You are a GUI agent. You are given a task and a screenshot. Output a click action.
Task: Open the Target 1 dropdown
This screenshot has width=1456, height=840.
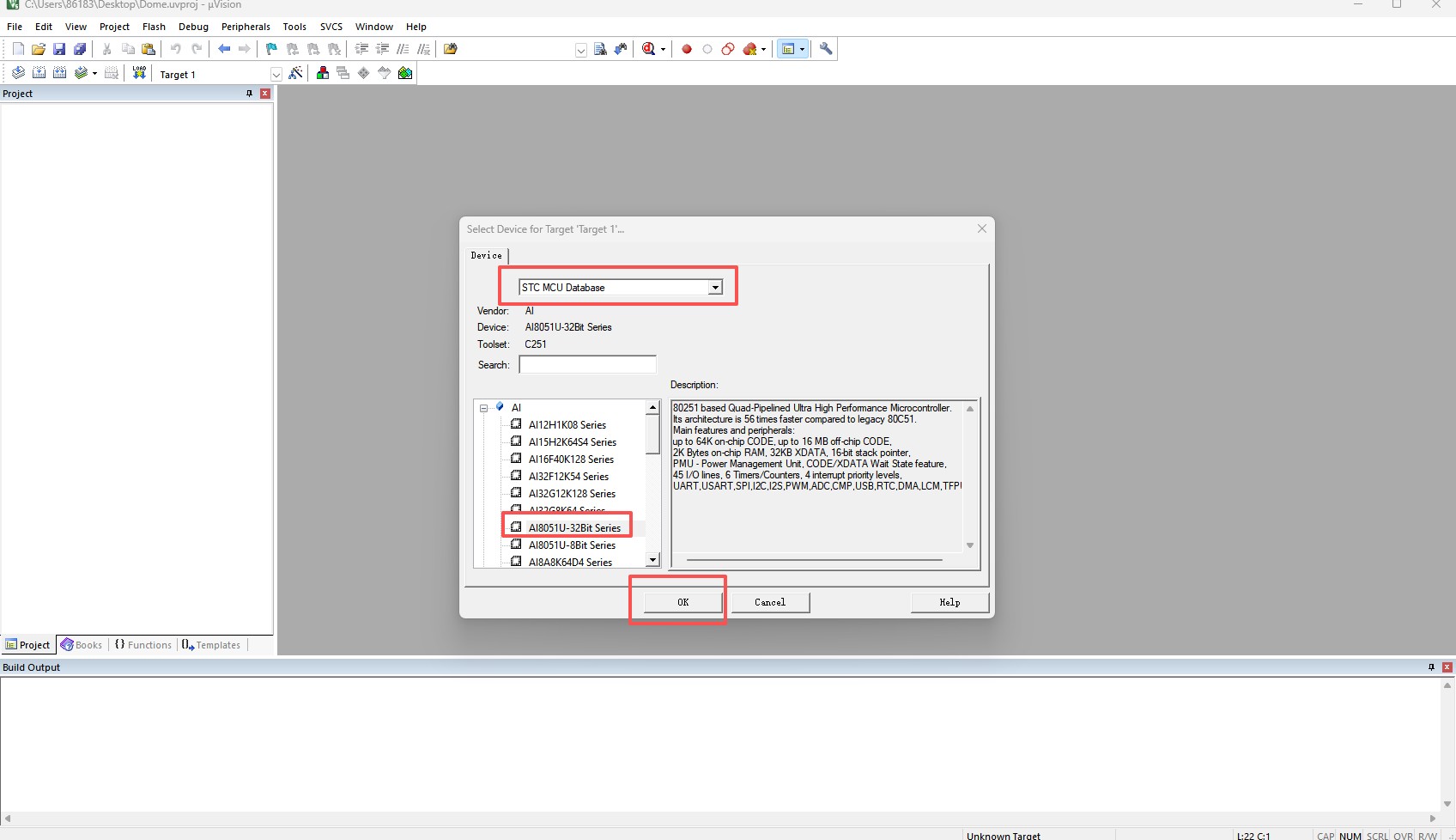tap(276, 75)
